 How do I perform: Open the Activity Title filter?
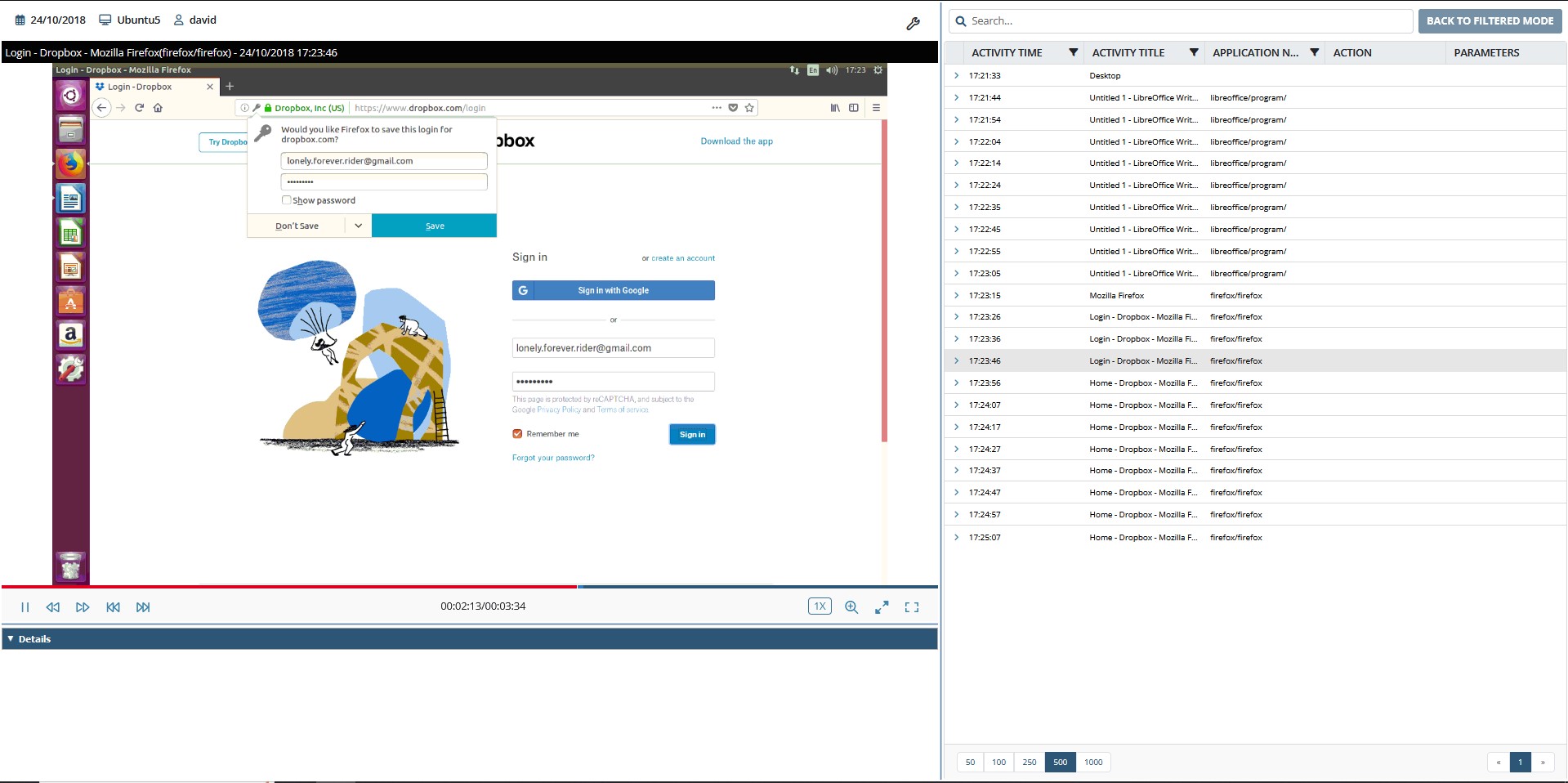[1194, 52]
